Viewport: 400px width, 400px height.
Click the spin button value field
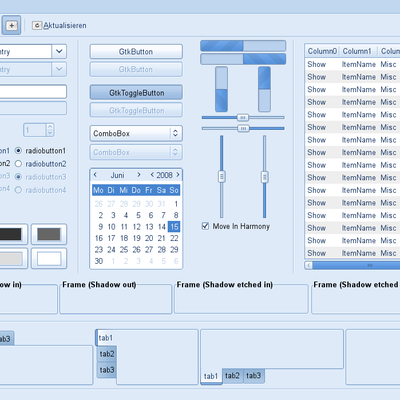[35, 130]
